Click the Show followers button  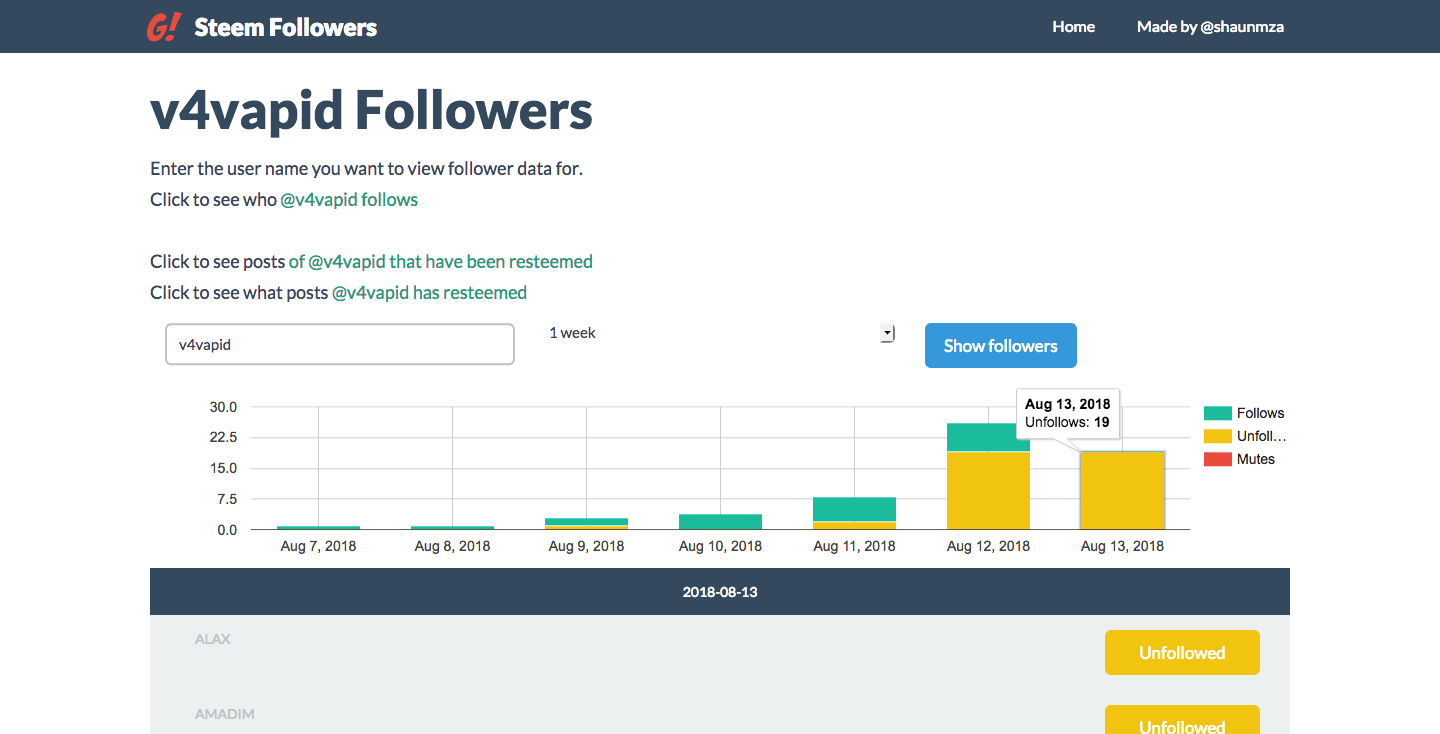pyautogui.click(x=1000, y=345)
